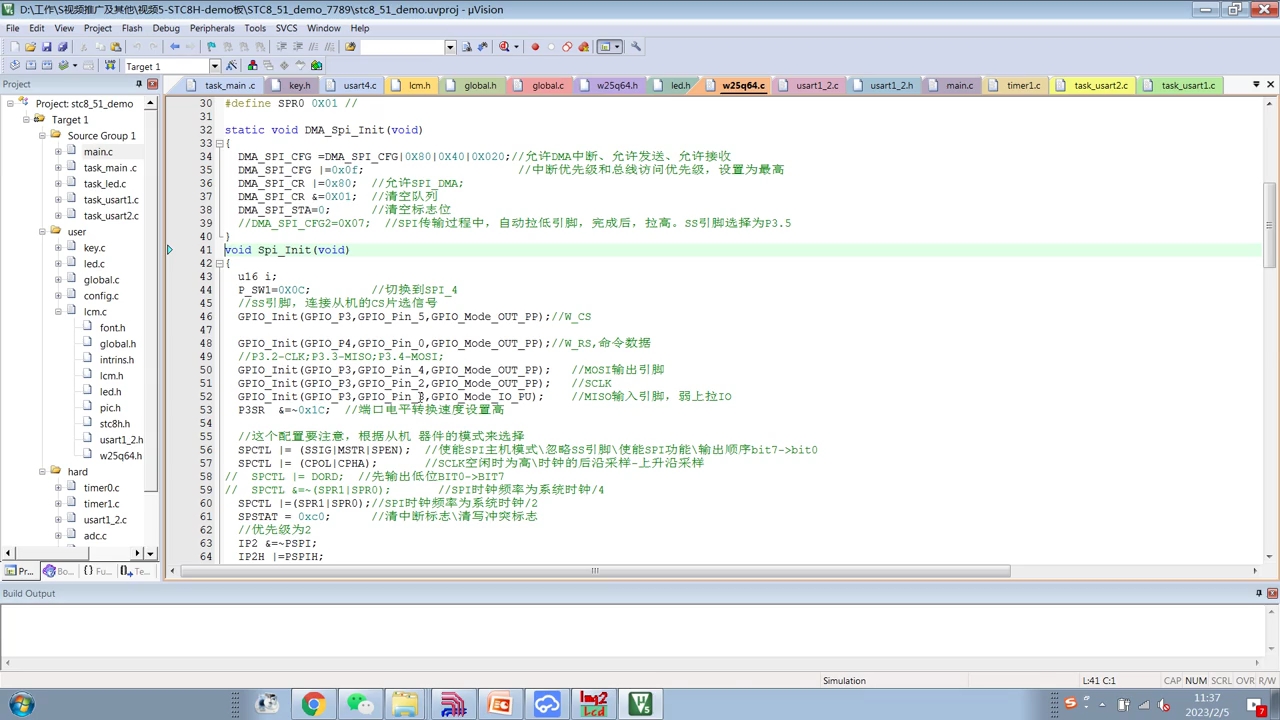Select config.c in the project tree

point(100,295)
